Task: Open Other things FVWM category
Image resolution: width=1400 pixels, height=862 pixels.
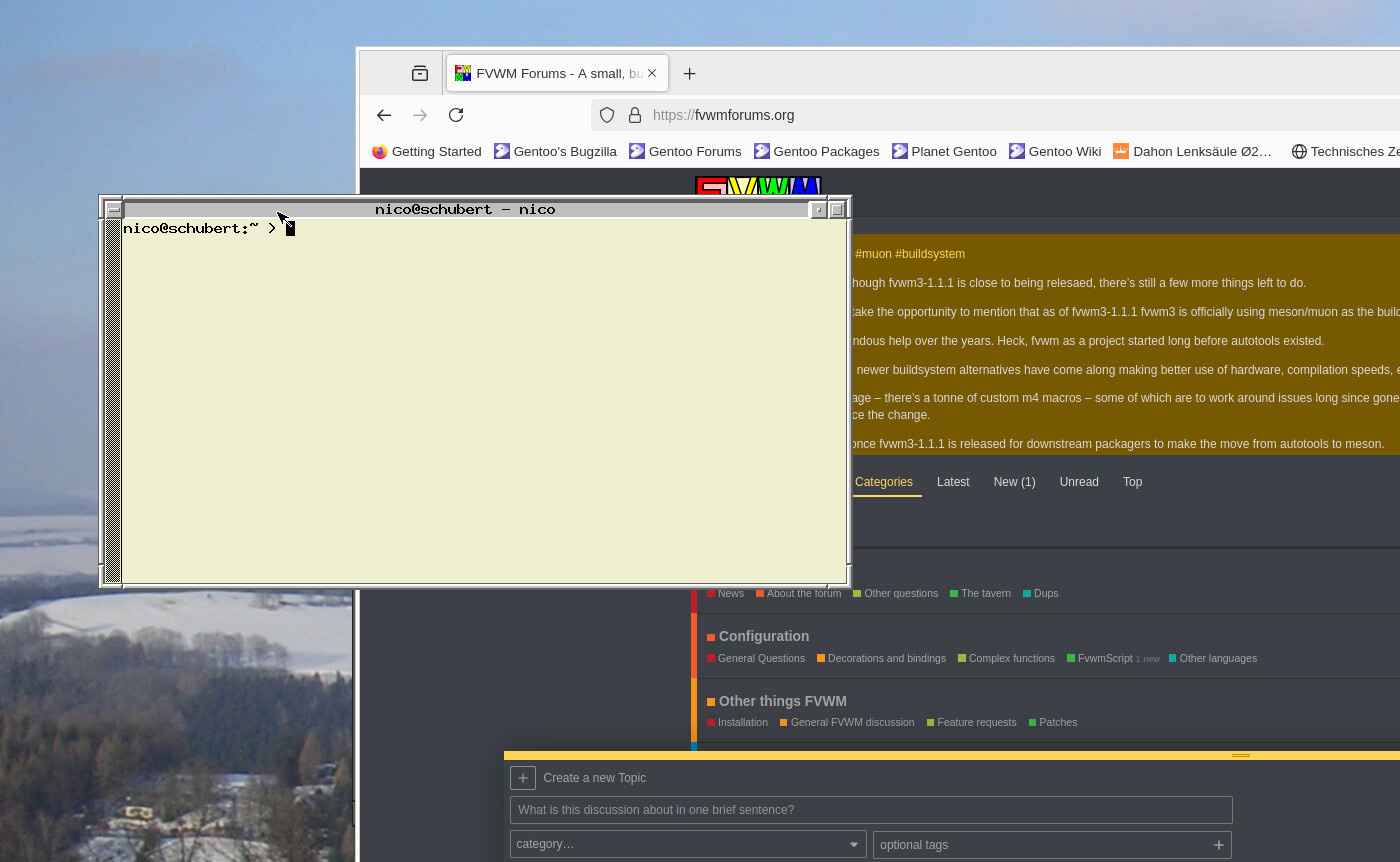Action: point(777,701)
